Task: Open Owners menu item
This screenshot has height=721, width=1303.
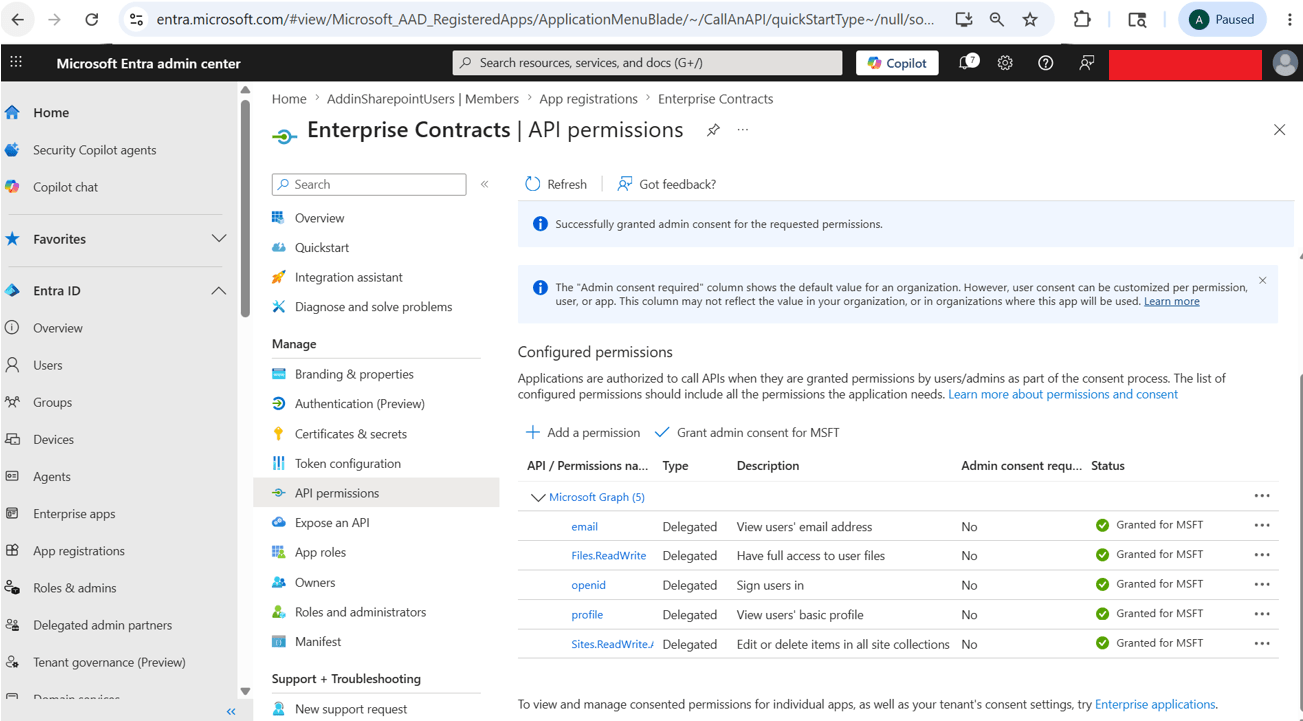Action: (x=314, y=582)
